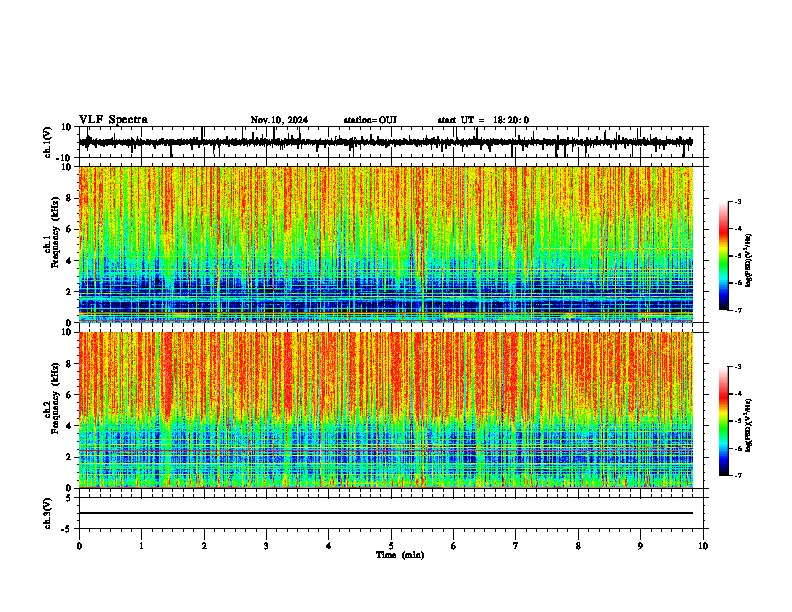The width and height of the screenshot is (792, 612).
Task: Click the 8 kHz tick label on ch.1 spectrogram
Action: point(69,198)
